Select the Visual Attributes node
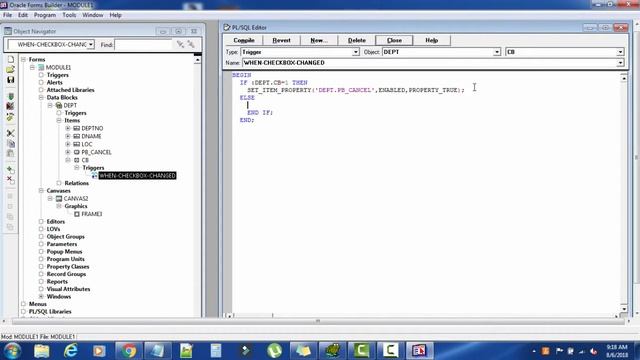Image resolution: width=640 pixels, height=360 pixels. click(68, 289)
